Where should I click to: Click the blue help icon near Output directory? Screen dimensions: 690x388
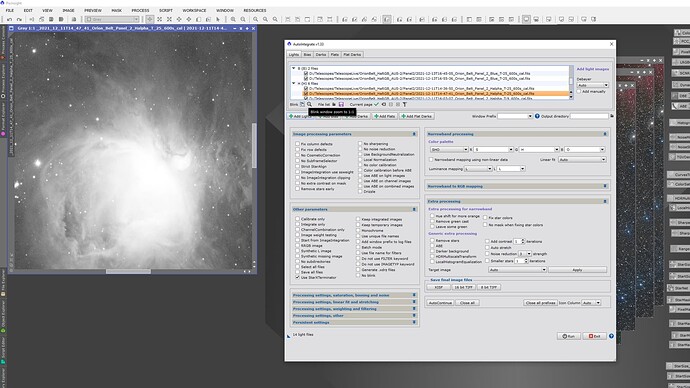coord(537,116)
